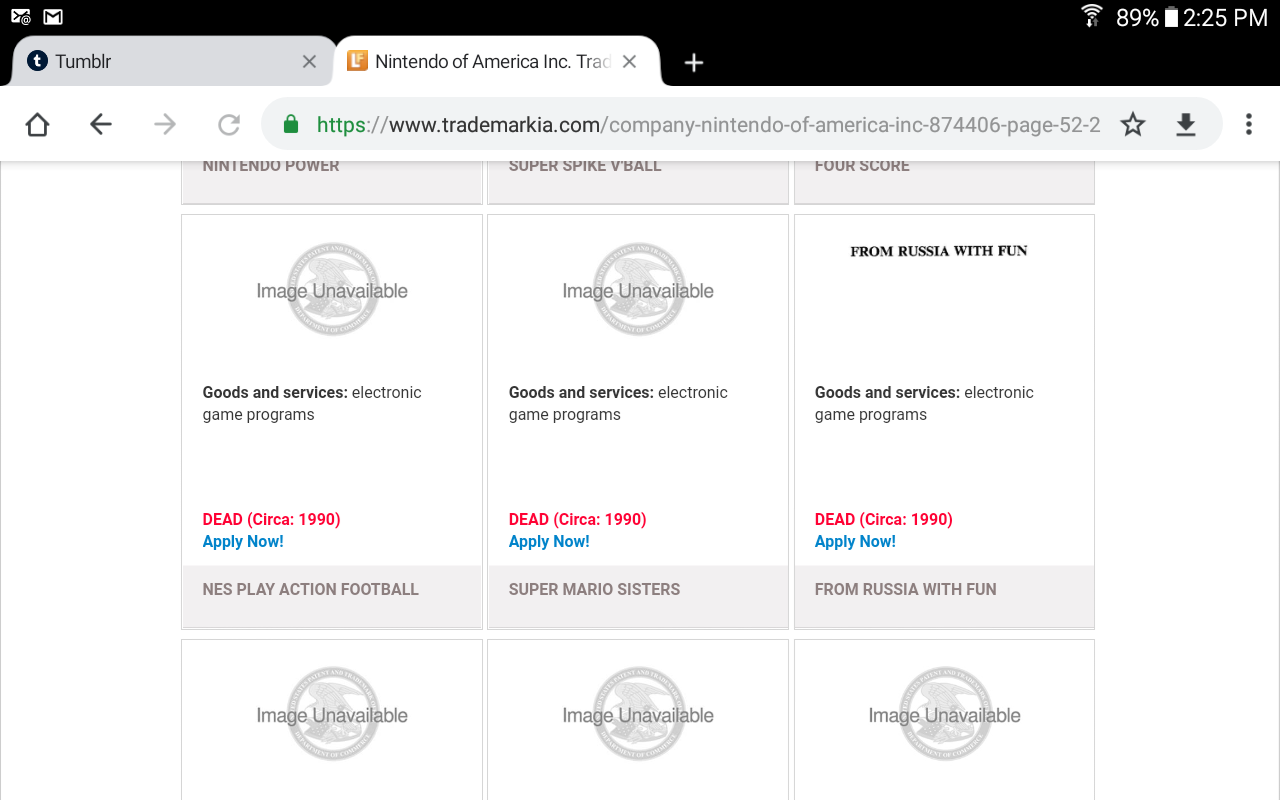The height and width of the screenshot is (800, 1280).
Task: Click DEAD (Circa: 1990) status under NES Play Action Football
Action: click(x=271, y=519)
